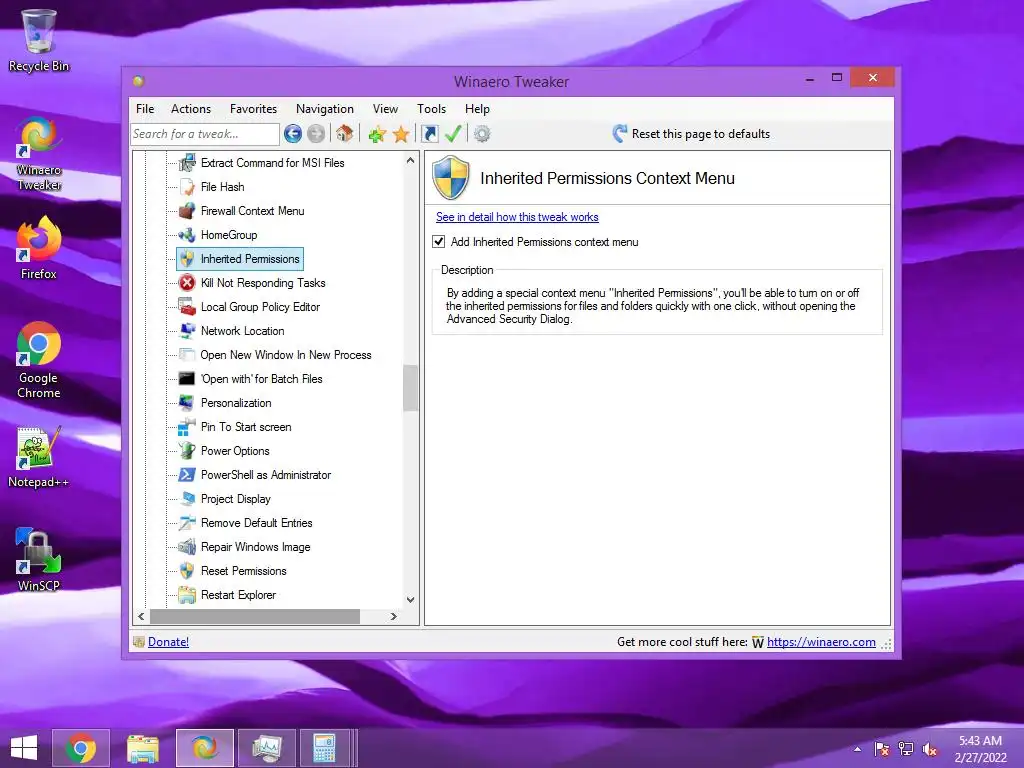Click the File Hash tree icon
The height and width of the screenshot is (768, 1024).
pos(187,187)
